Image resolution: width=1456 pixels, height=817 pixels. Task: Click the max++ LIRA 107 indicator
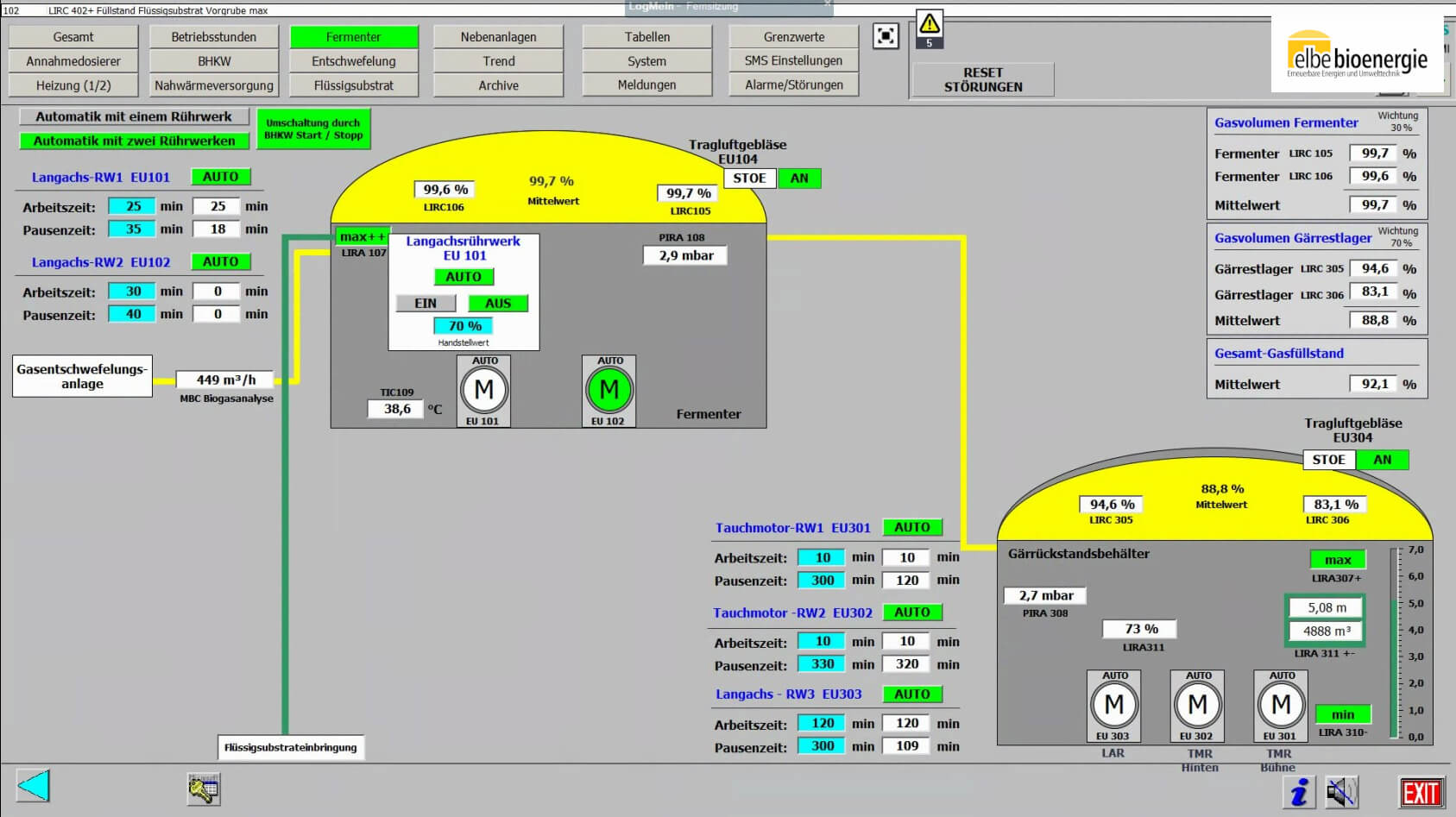(x=362, y=236)
